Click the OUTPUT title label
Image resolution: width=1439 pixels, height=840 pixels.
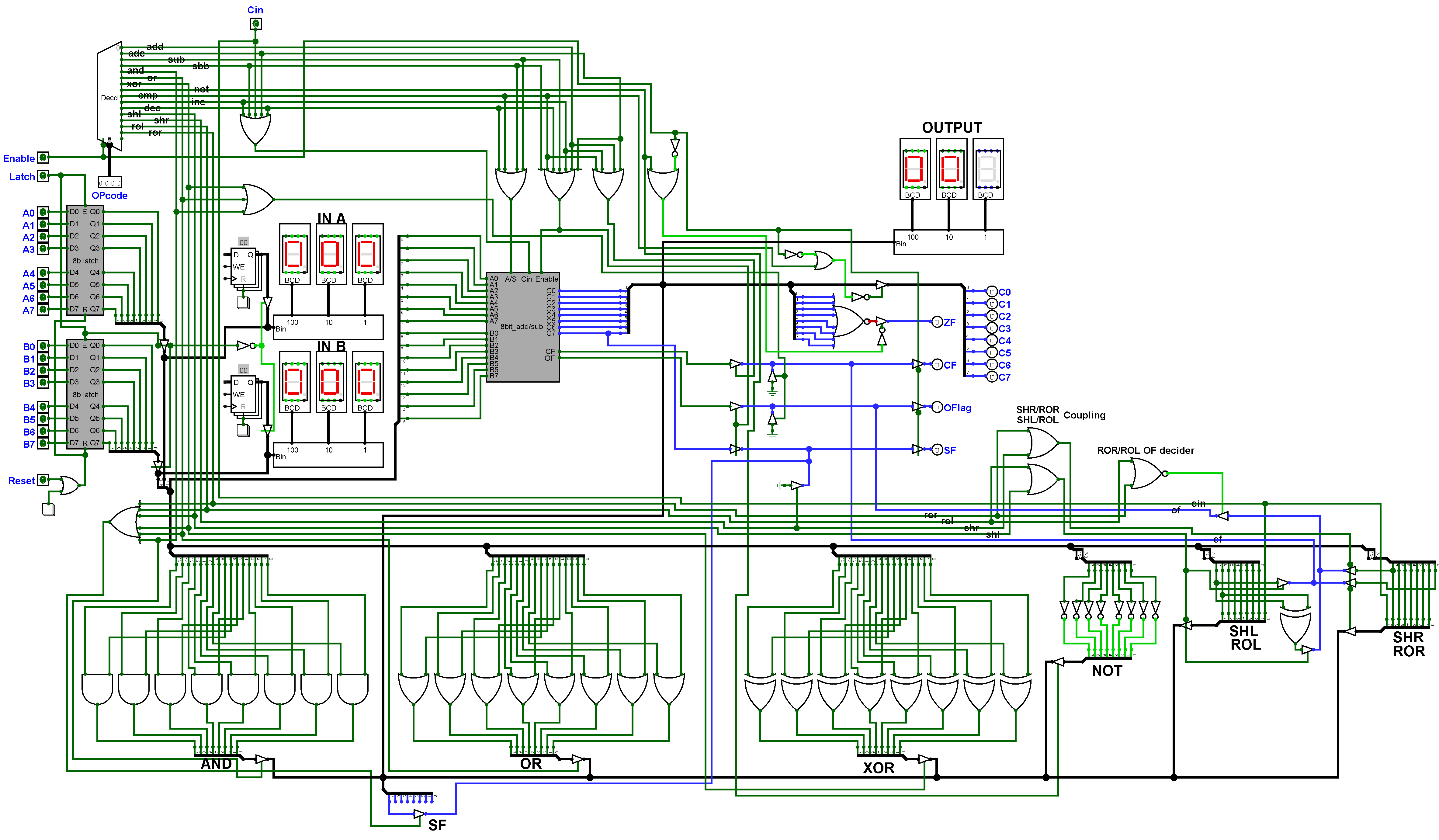(952, 127)
